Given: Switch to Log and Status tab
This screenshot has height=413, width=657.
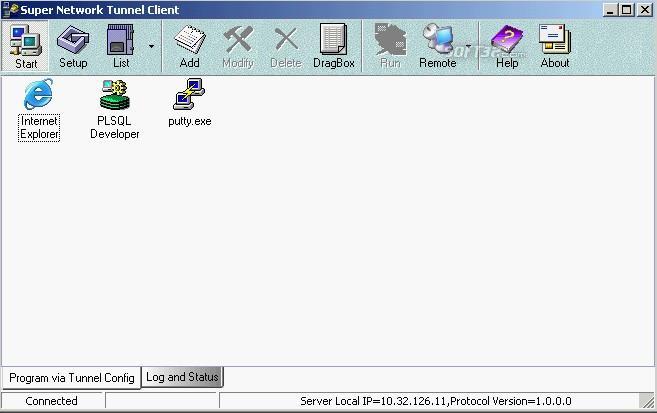Looking at the screenshot, I should (x=182, y=377).
